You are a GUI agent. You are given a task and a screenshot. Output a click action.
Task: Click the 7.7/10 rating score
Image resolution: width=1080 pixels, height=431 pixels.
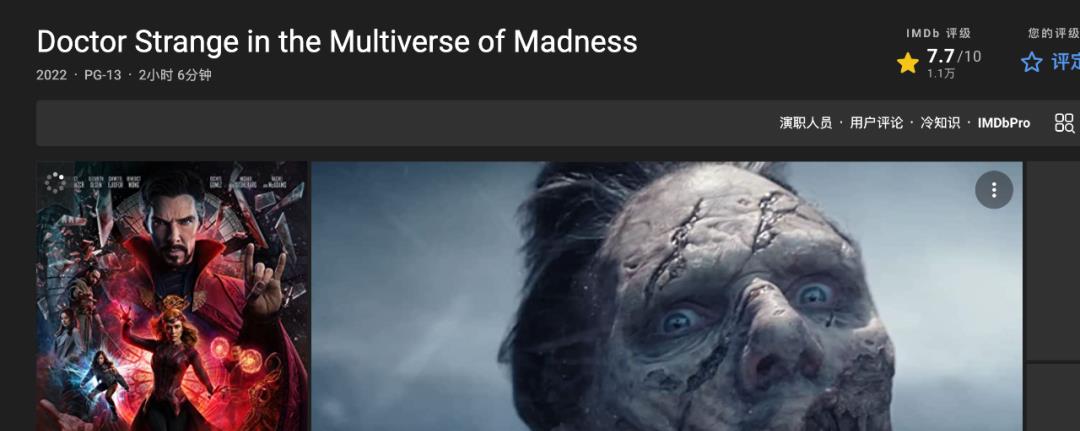[953, 56]
